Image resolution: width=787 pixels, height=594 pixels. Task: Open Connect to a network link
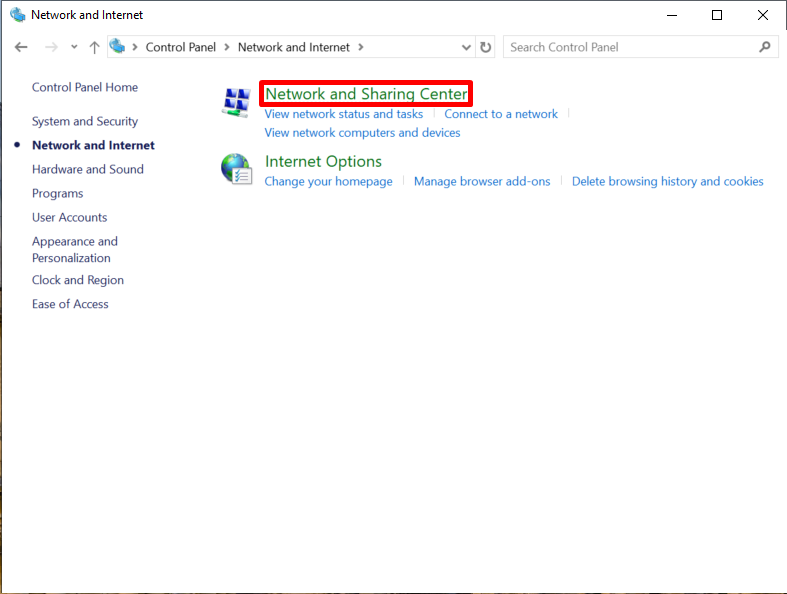coord(501,114)
